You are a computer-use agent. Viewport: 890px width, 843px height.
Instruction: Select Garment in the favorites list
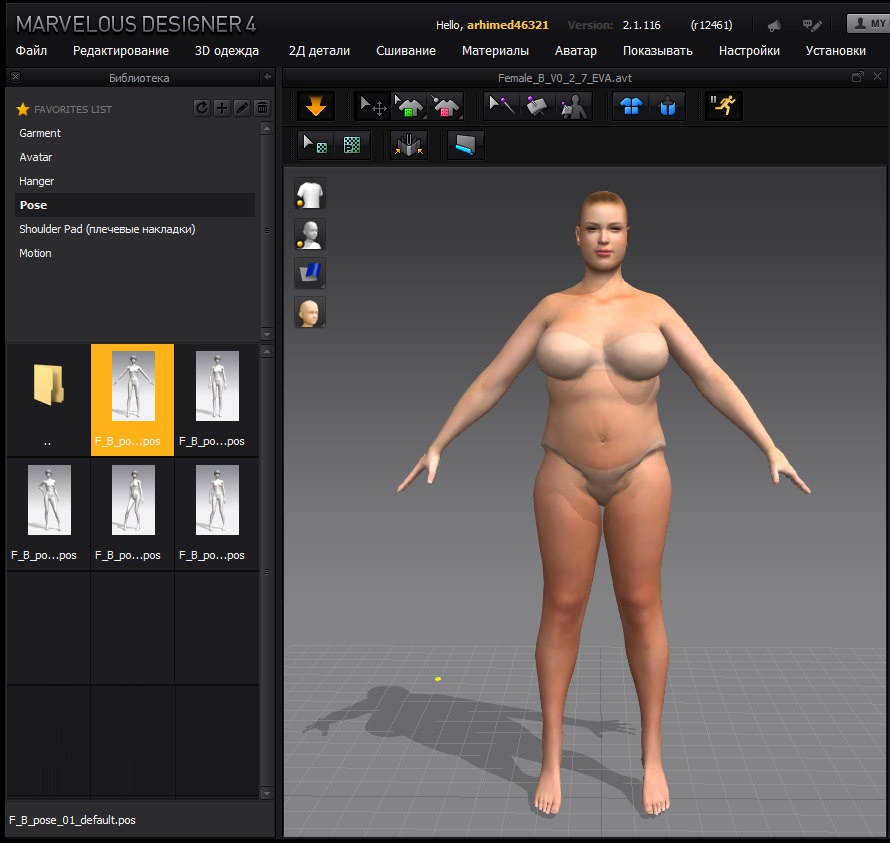pyautogui.click(x=40, y=133)
